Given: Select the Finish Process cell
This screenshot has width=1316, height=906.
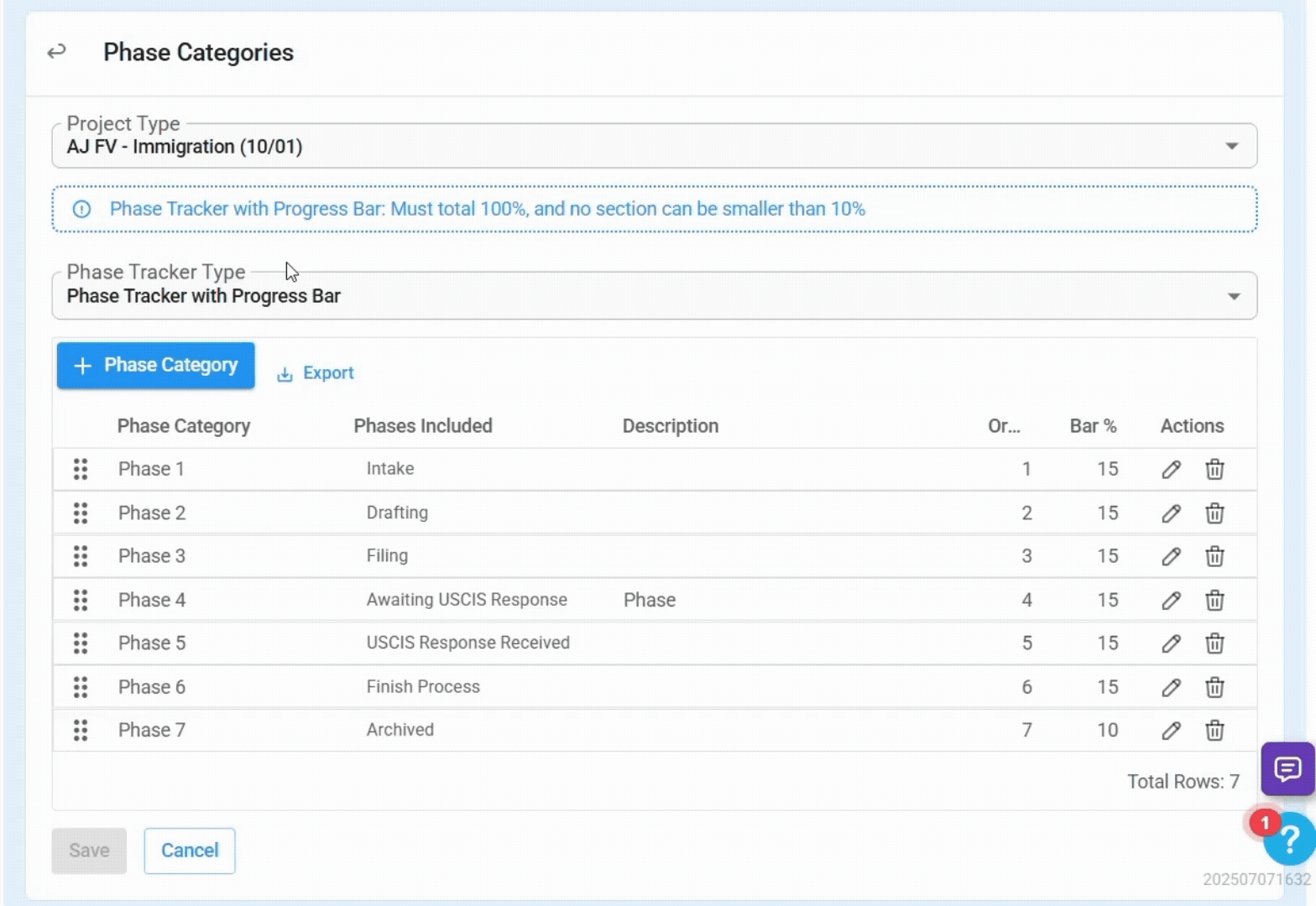Looking at the screenshot, I should pyautogui.click(x=423, y=687).
